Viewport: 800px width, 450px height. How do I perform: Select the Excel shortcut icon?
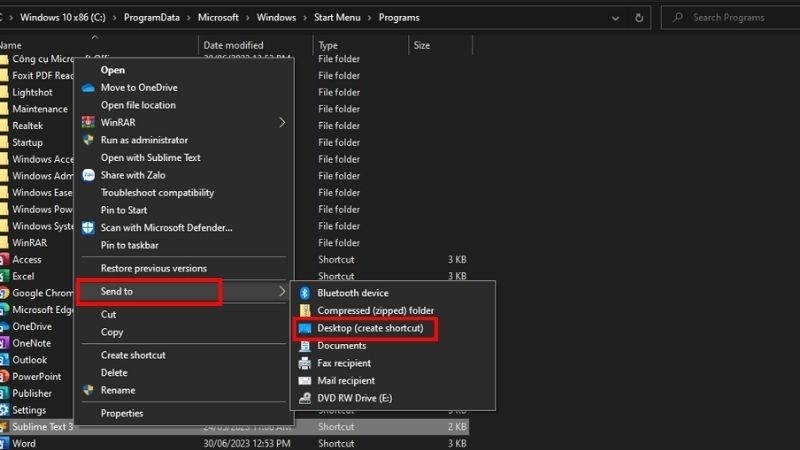pyautogui.click(x=3, y=276)
